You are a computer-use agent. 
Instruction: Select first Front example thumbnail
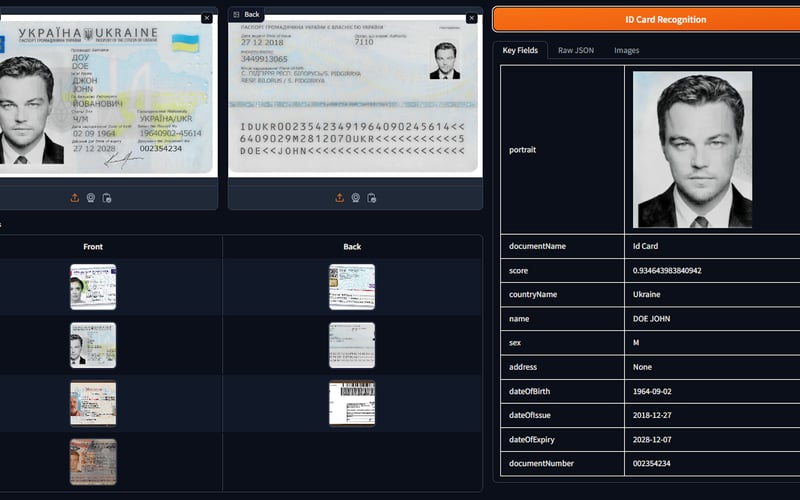pos(93,287)
